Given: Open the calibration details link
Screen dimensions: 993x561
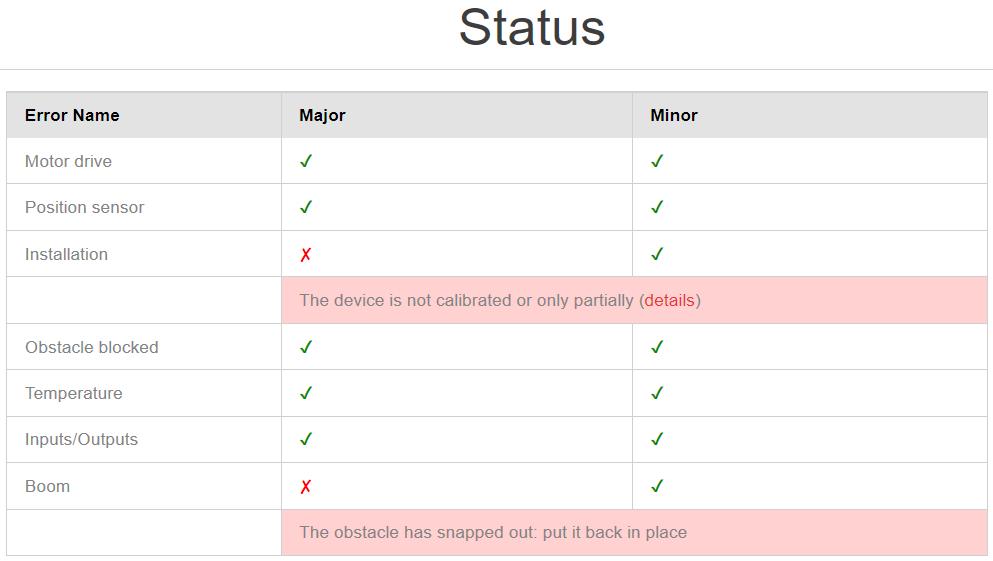Looking at the screenshot, I should click(669, 300).
